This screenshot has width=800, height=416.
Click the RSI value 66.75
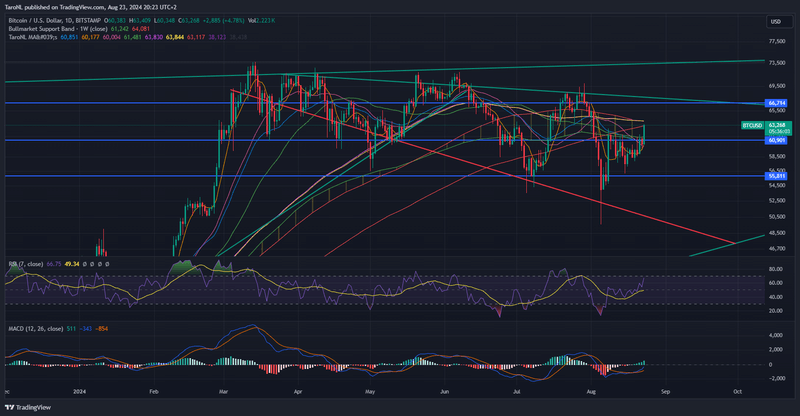pyautogui.click(x=54, y=264)
